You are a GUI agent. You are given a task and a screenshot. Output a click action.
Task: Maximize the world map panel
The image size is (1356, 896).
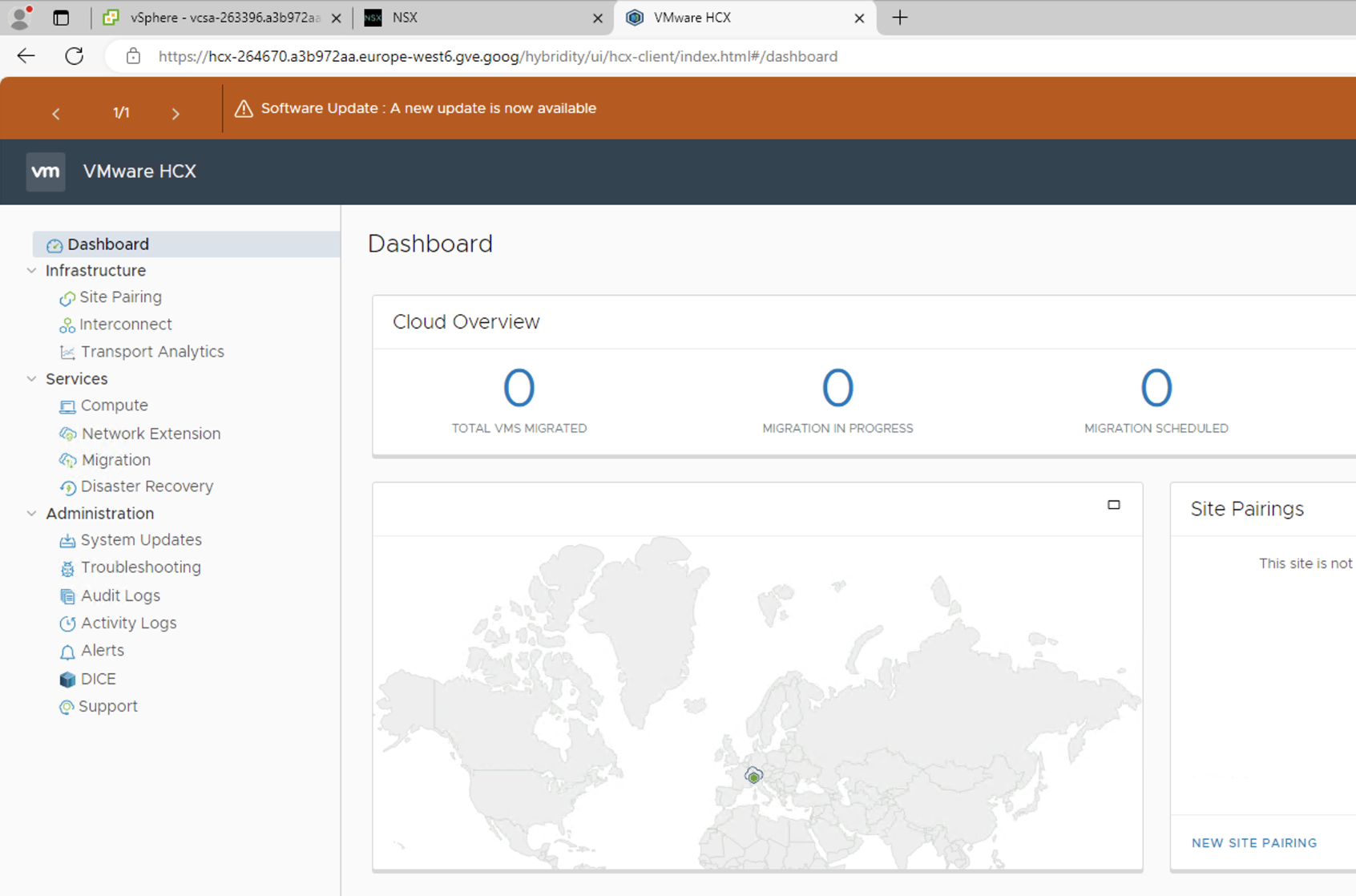click(1114, 505)
